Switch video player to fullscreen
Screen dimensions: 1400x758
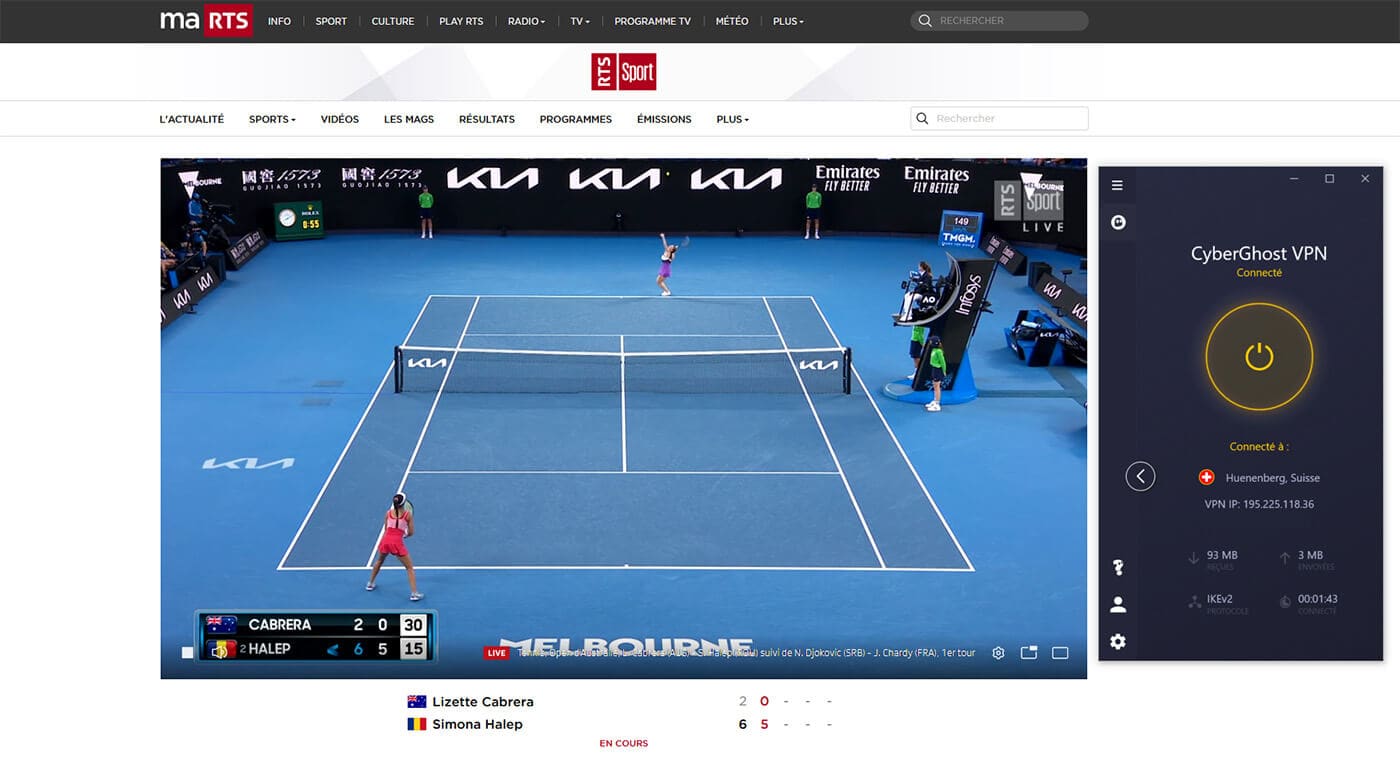(1060, 653)
